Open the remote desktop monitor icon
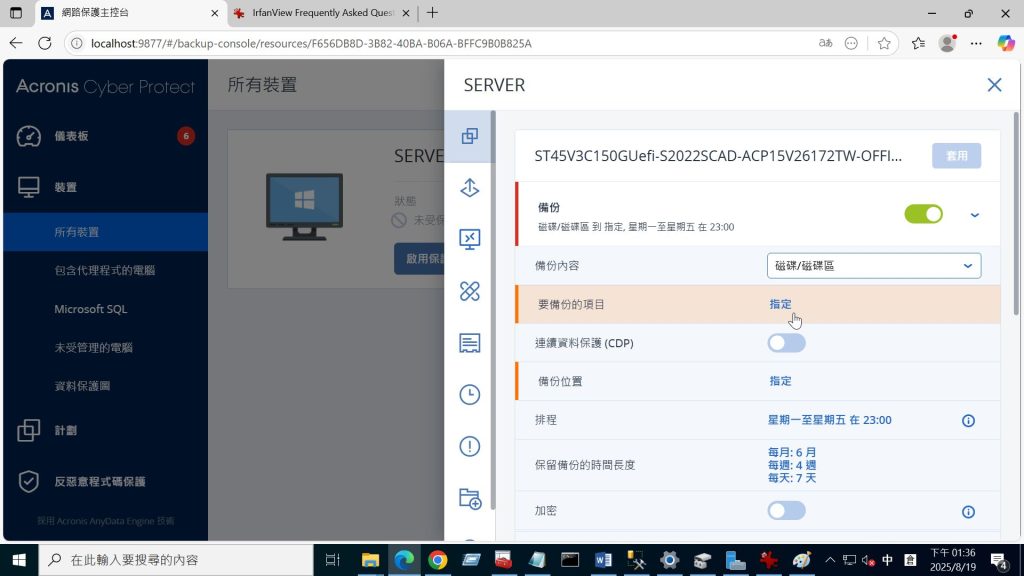The image size is (1024, 576). pyautogui.click(x=469, y=239)
